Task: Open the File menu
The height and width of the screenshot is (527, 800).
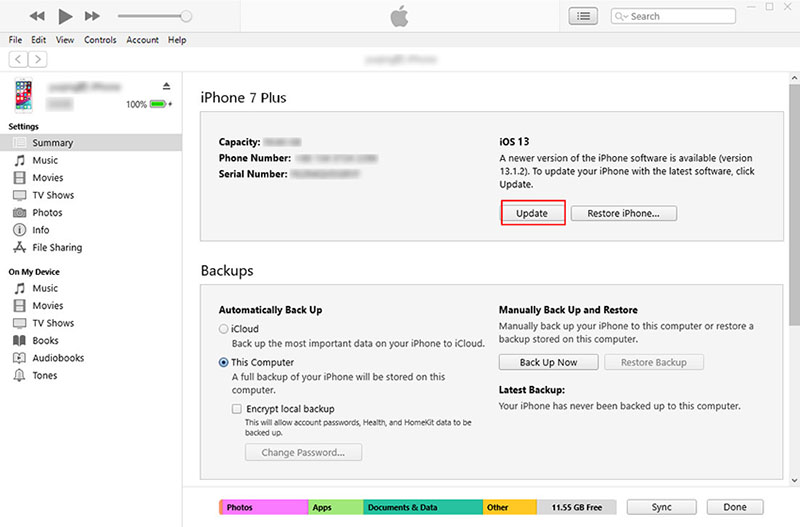Action: click(15, 40)
